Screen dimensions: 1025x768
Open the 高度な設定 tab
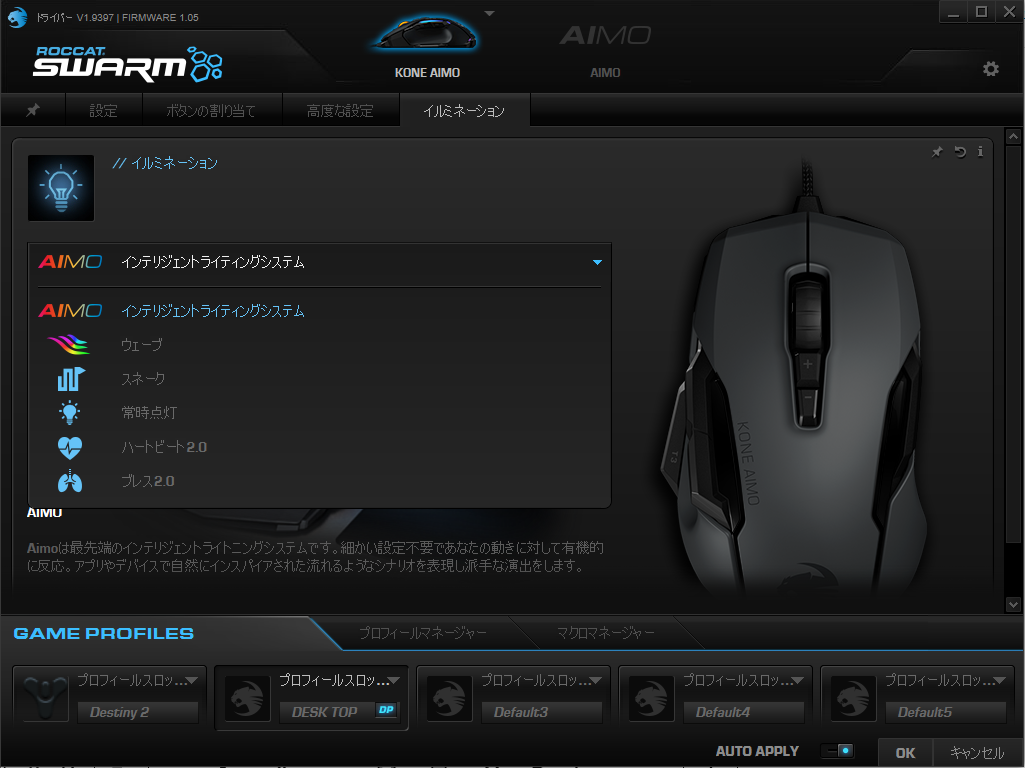(340, 110)
